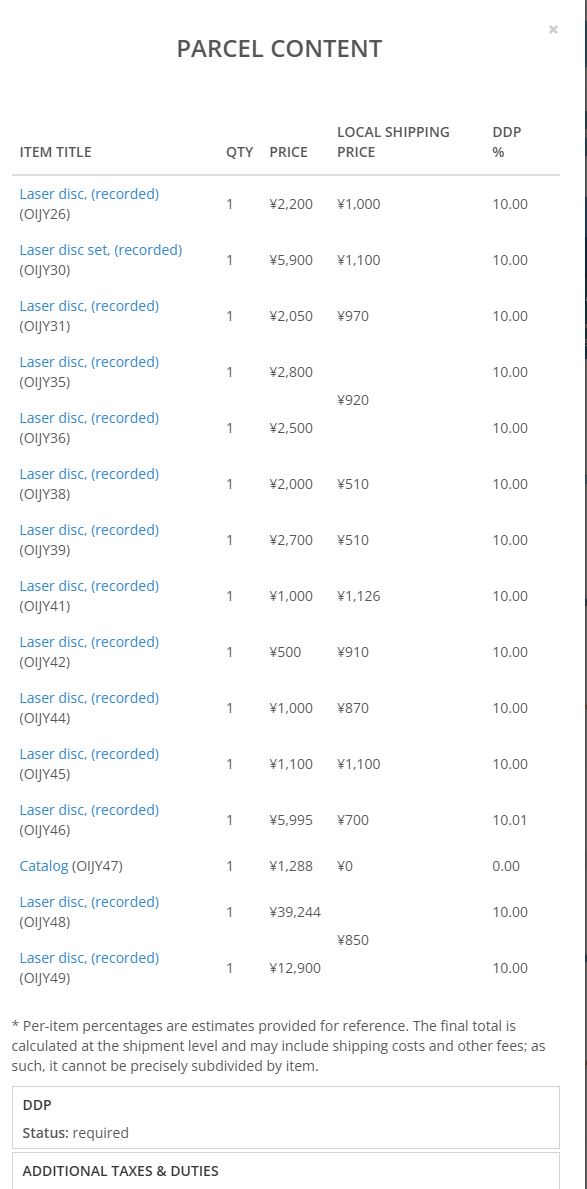Open Laser disc link for OIJY31

(89, 306)
